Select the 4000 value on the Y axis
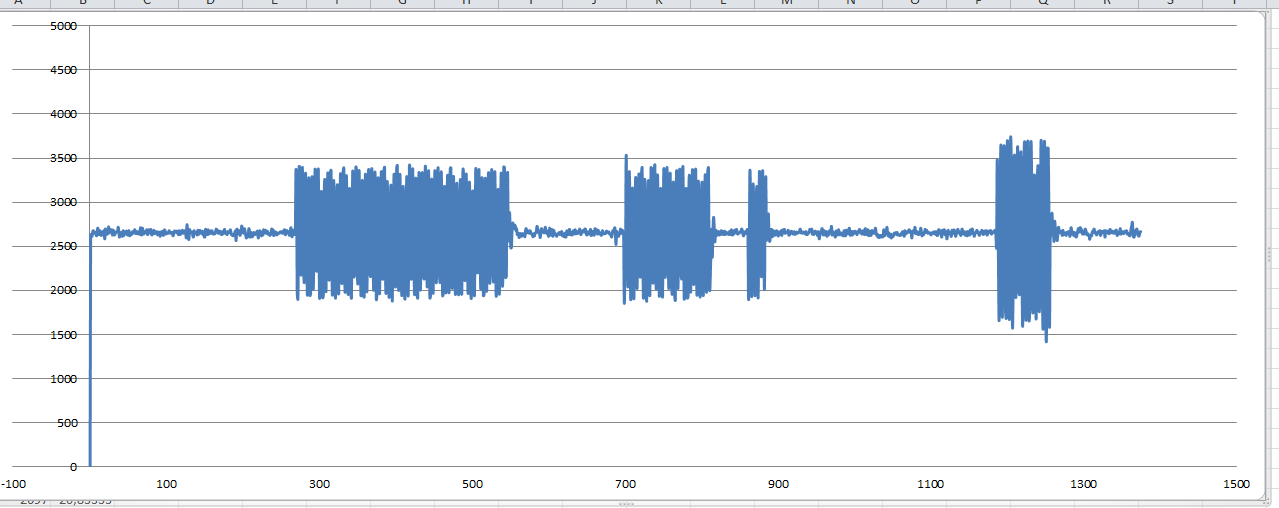 click(63, 114)
